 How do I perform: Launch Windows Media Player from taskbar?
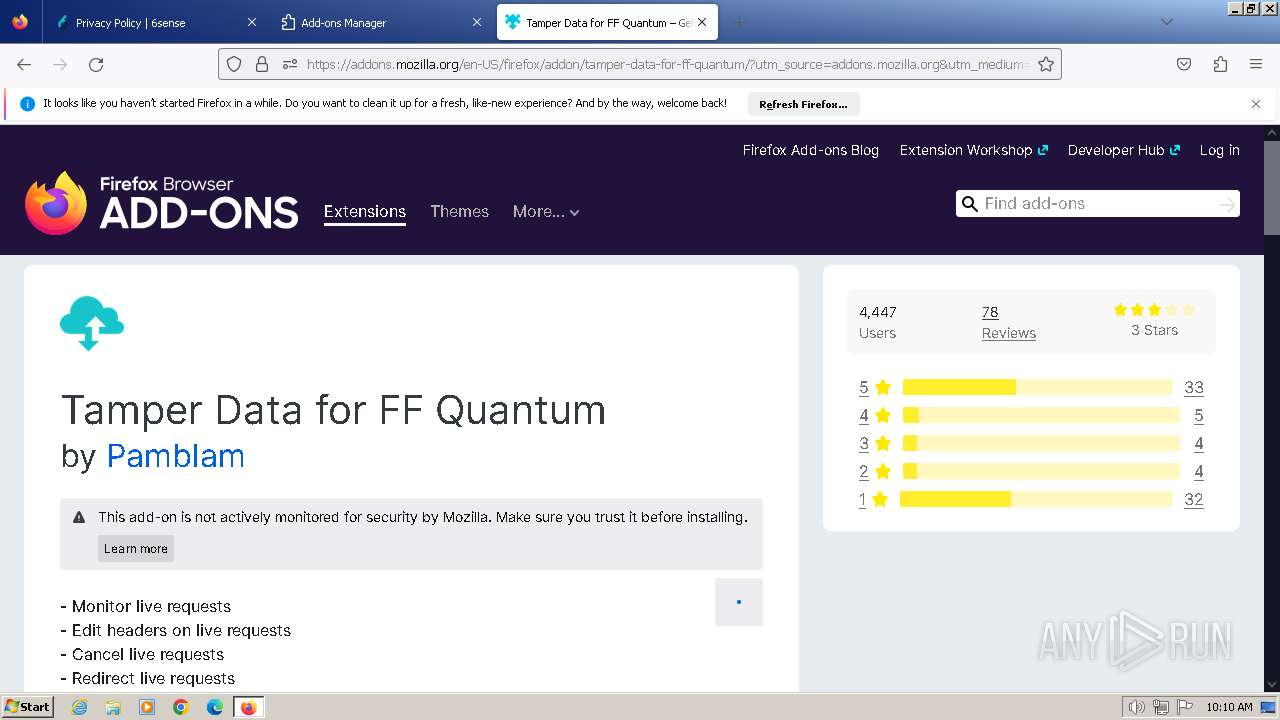tap(147, 707)
